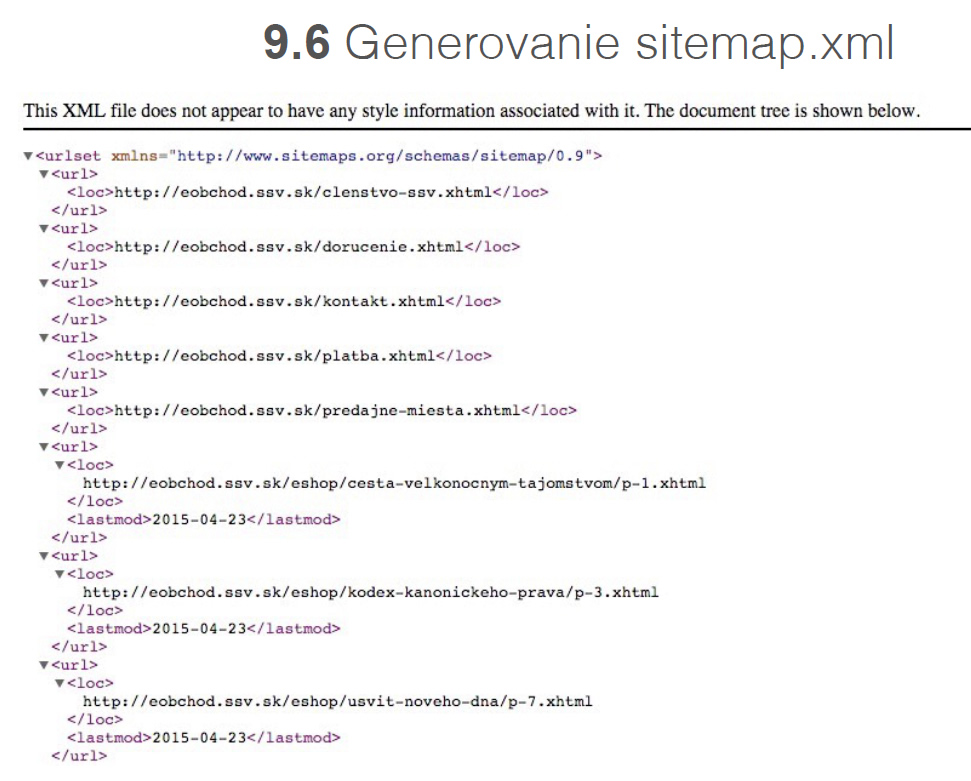The height and width of the screenshot is (781, 971).
Task: Collapse the url node for dorucenie.xhtml
Action: pos(44,229)
